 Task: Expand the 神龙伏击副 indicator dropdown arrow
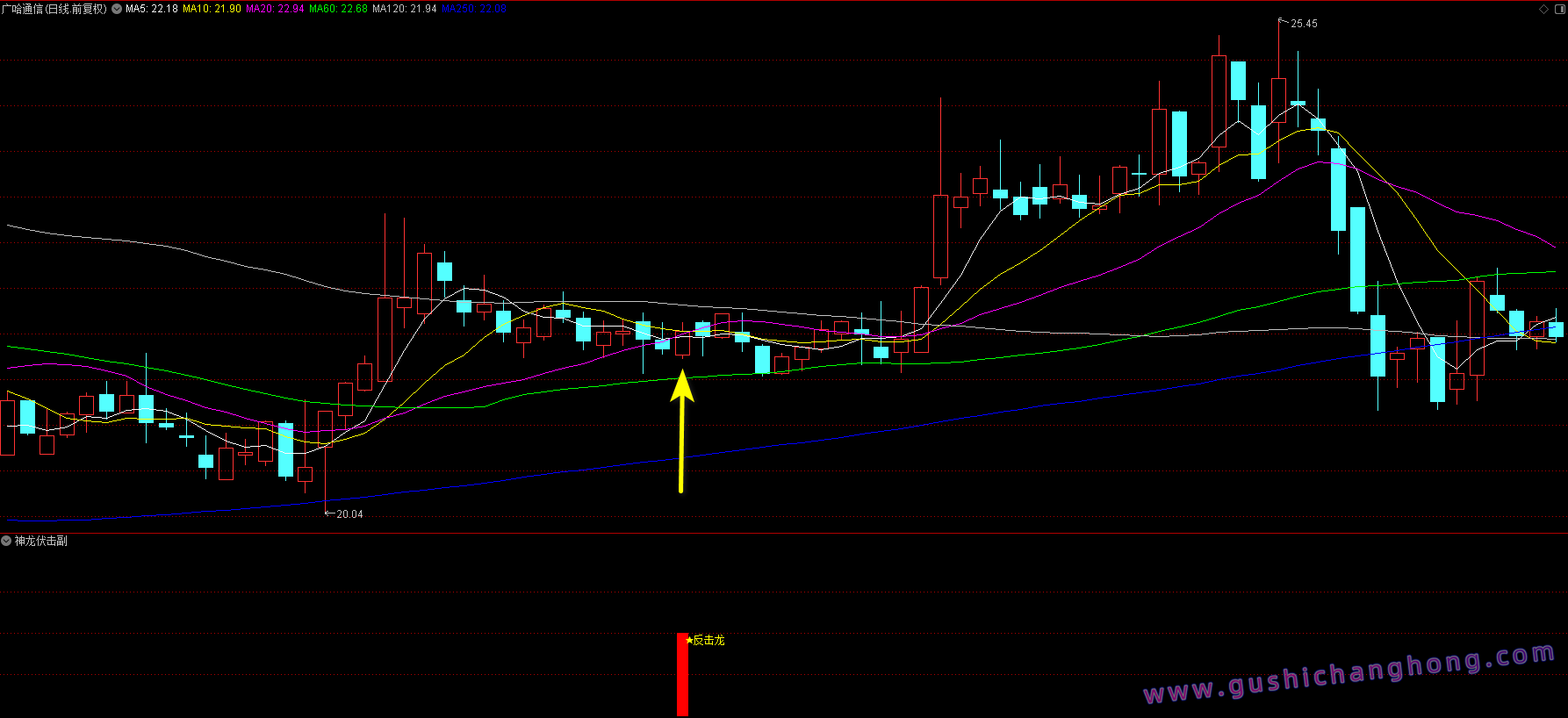tap(7, 541)
